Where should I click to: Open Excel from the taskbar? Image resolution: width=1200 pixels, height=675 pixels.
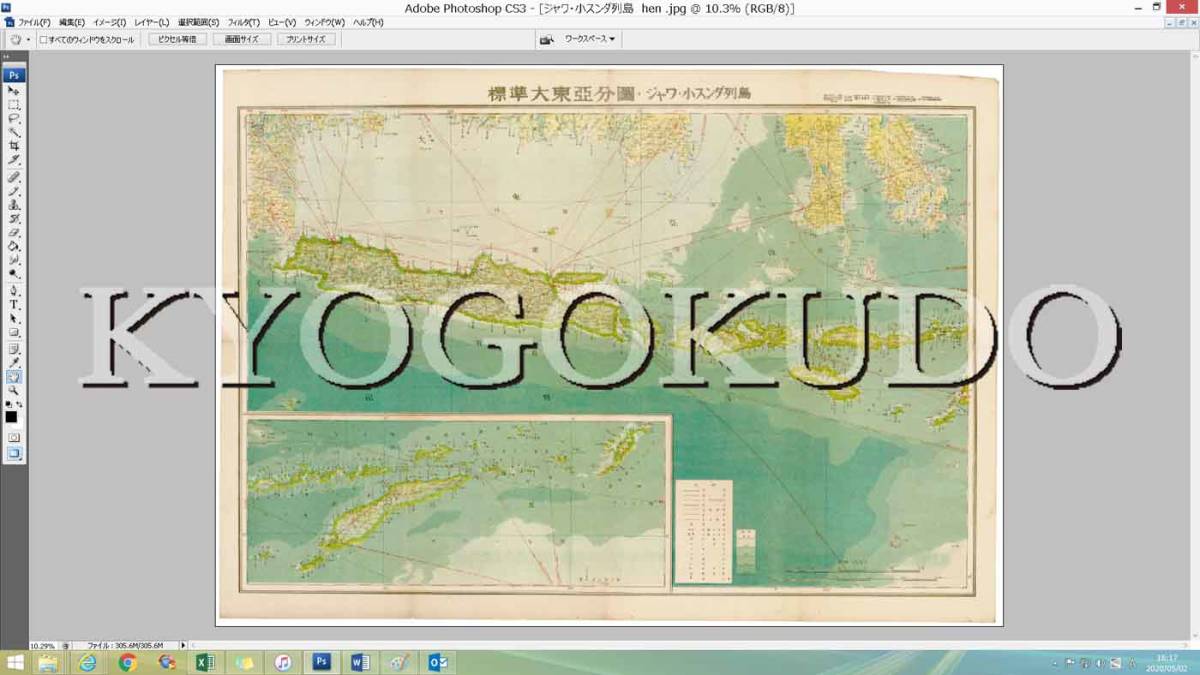pyautogui.click(x=205, y=663)
